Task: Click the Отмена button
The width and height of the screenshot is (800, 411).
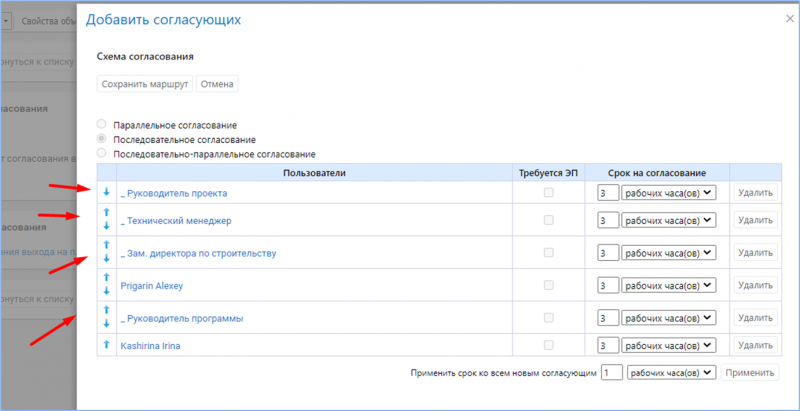Action: [x=217, y=85]
